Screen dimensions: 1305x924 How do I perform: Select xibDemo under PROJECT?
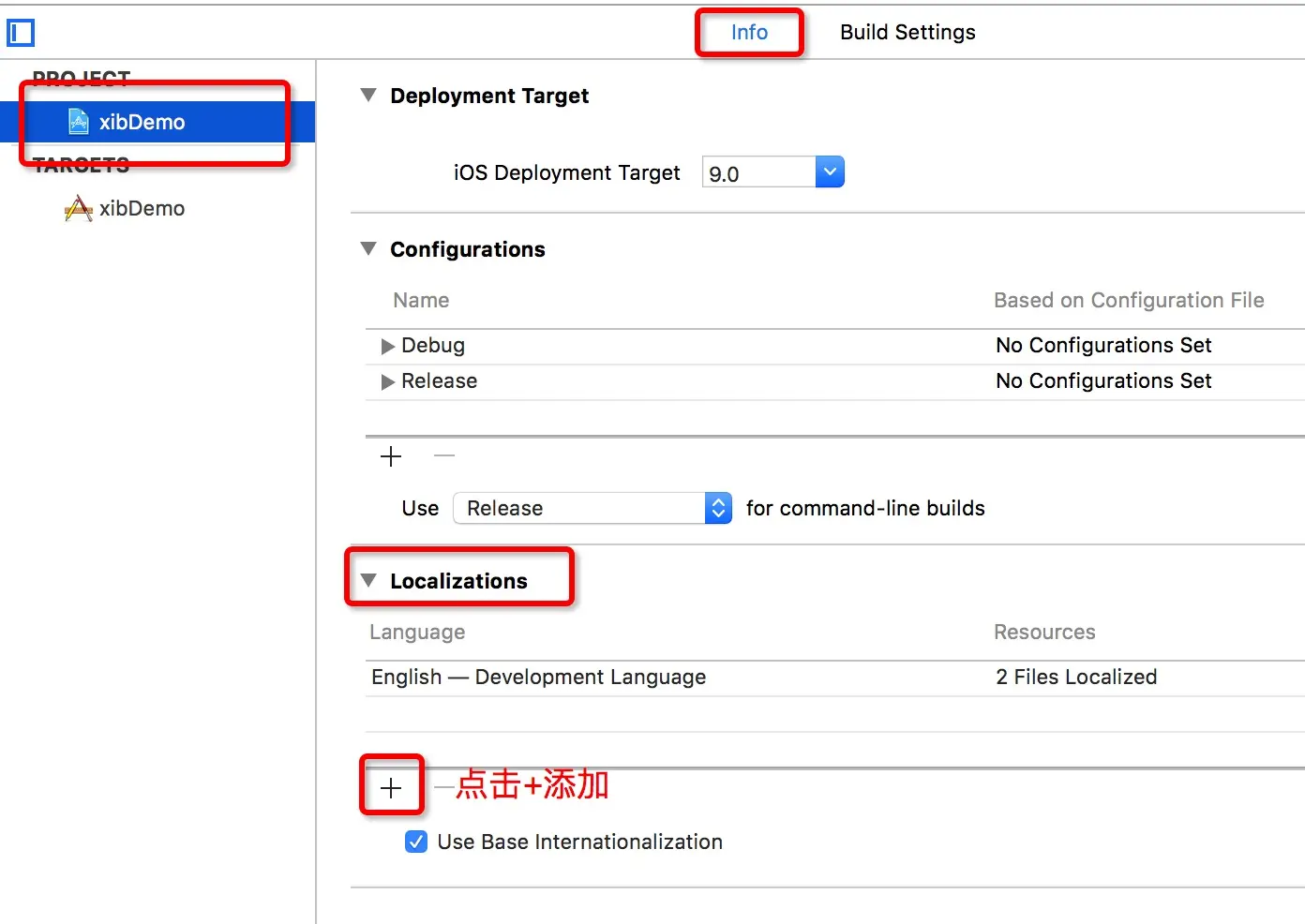[x=157, y=122]
